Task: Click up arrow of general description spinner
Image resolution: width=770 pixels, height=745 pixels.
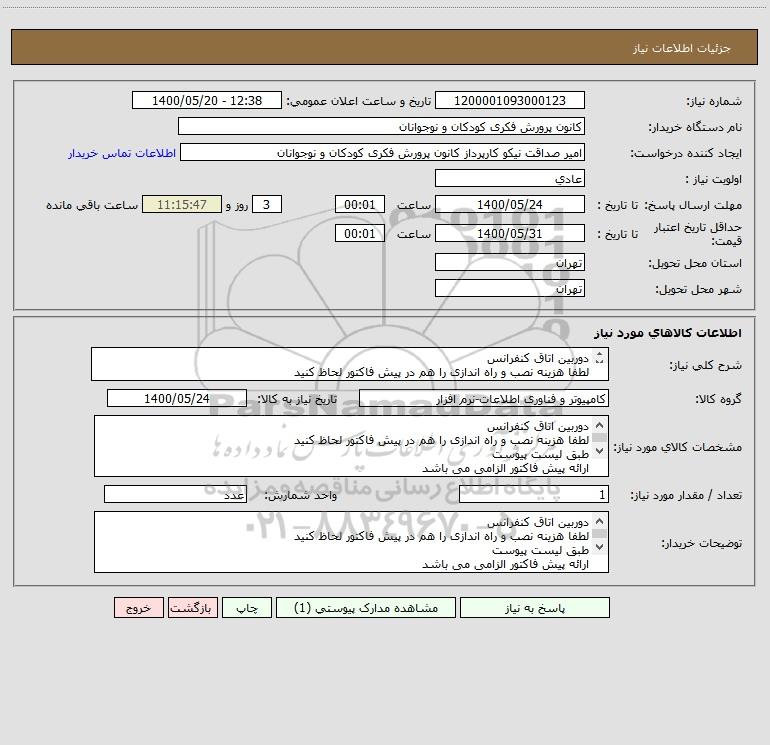Action: [x=599, y=355]
